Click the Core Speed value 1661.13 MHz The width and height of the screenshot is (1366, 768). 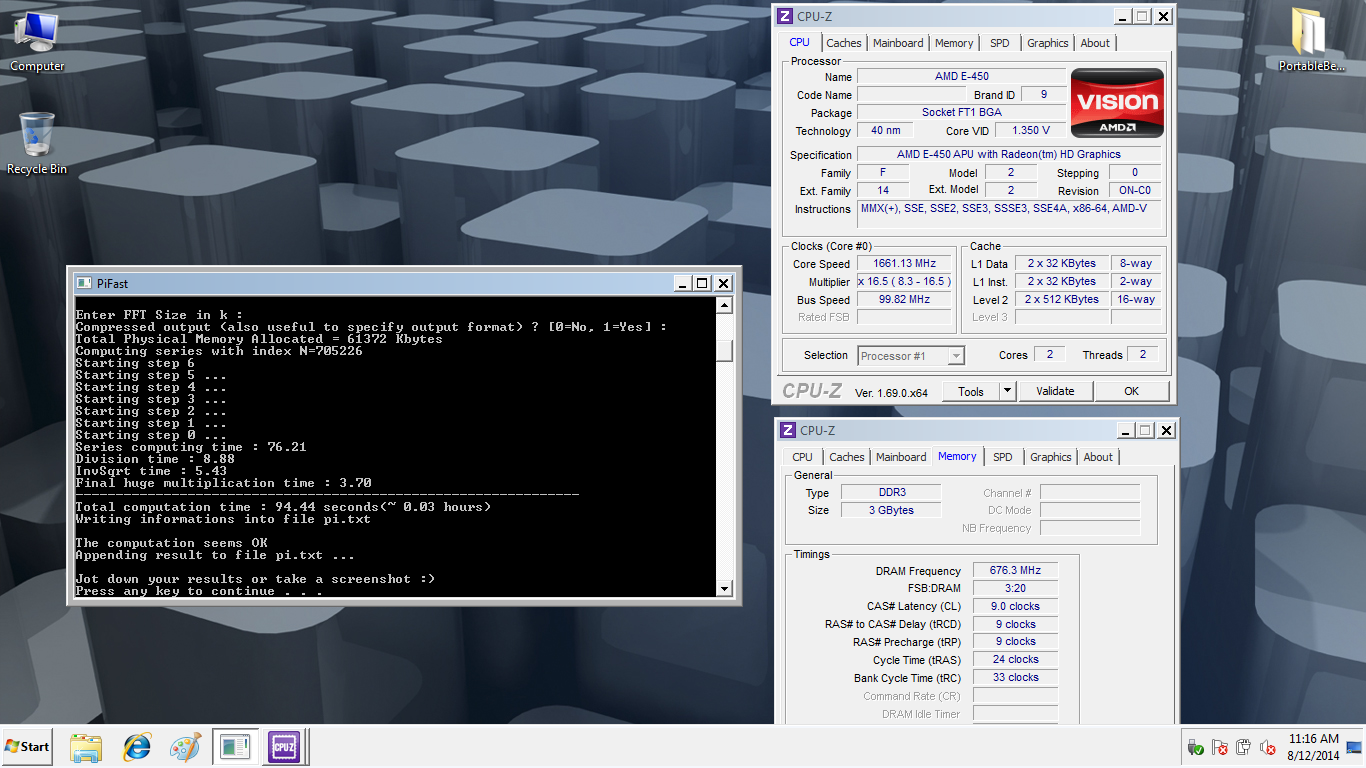(x=904, y=264)
